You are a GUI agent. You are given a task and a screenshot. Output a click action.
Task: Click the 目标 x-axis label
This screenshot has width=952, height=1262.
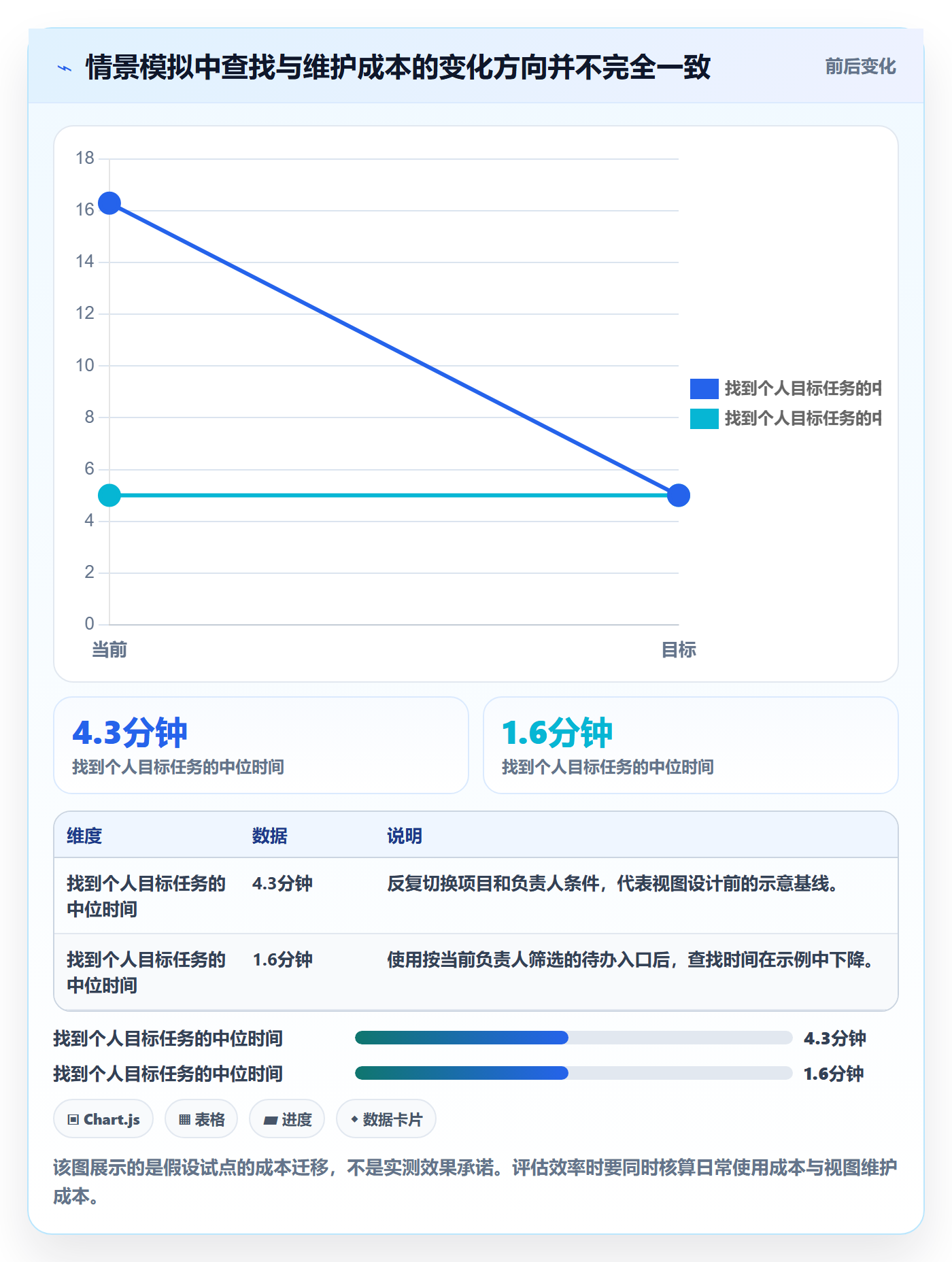click(679, 649)
